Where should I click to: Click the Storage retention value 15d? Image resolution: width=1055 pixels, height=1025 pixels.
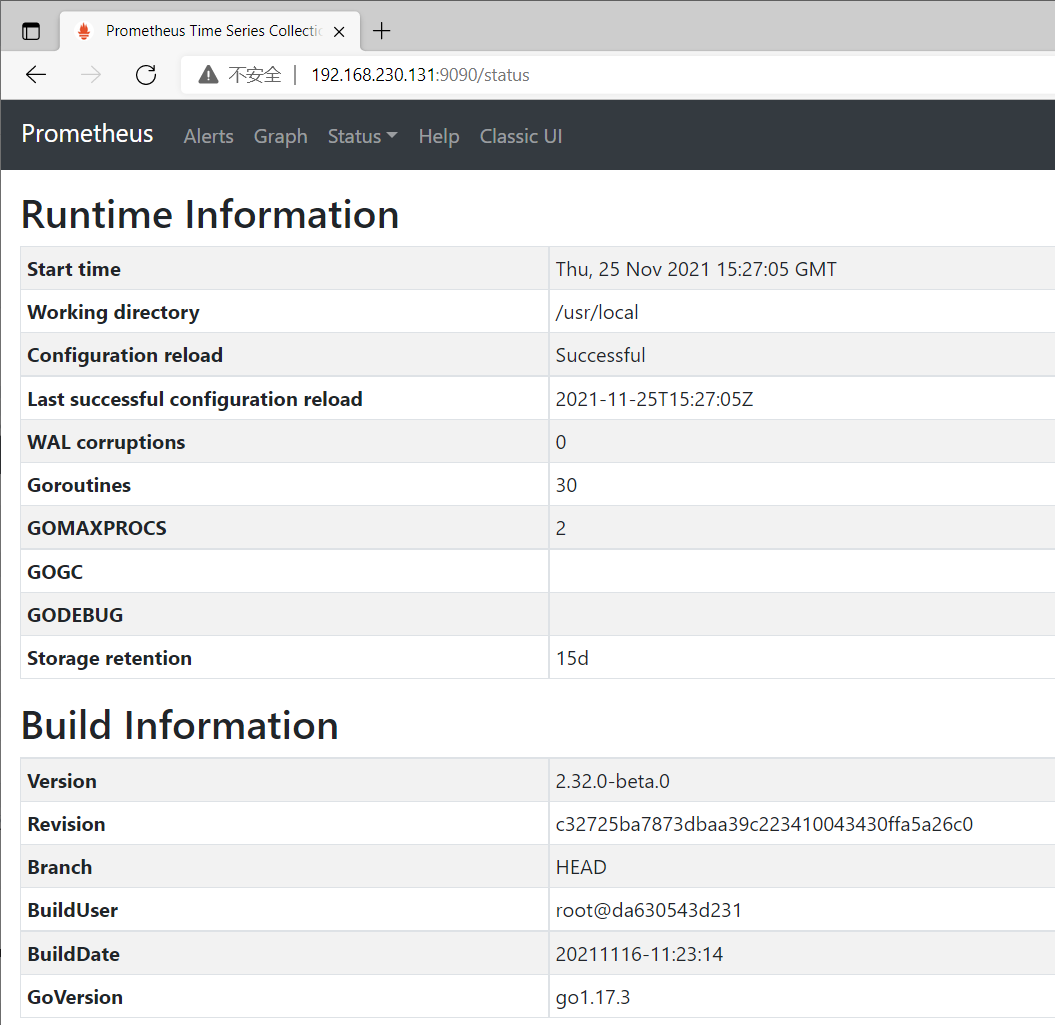572,658
